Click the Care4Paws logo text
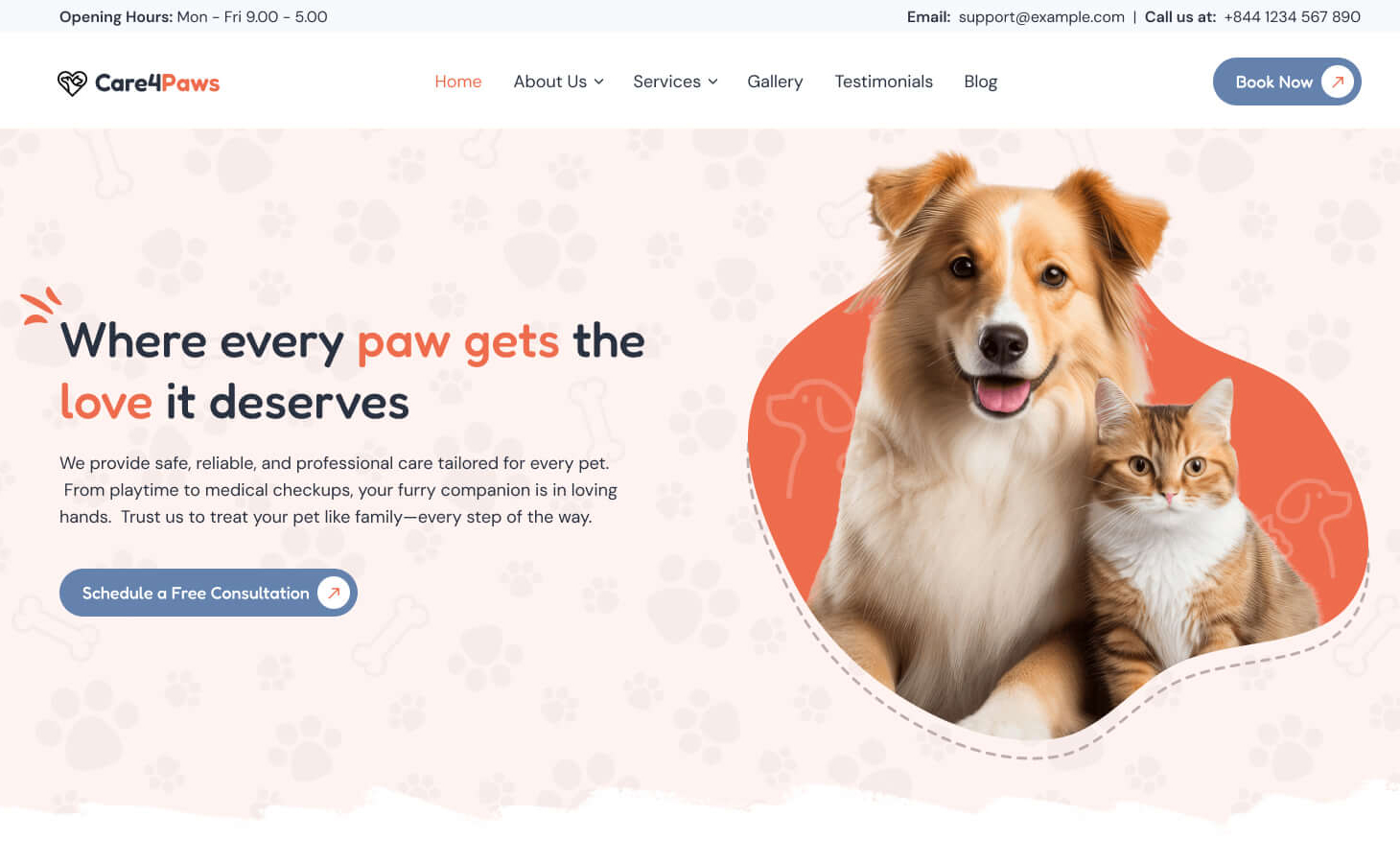1400x863 pixels. 157,83
